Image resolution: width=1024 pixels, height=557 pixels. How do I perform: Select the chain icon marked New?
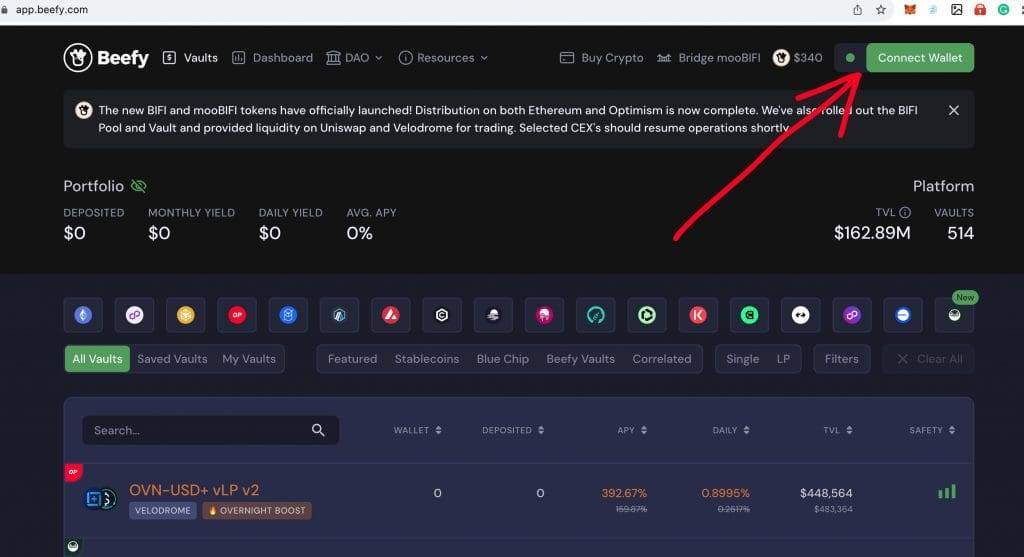point(954,315)
